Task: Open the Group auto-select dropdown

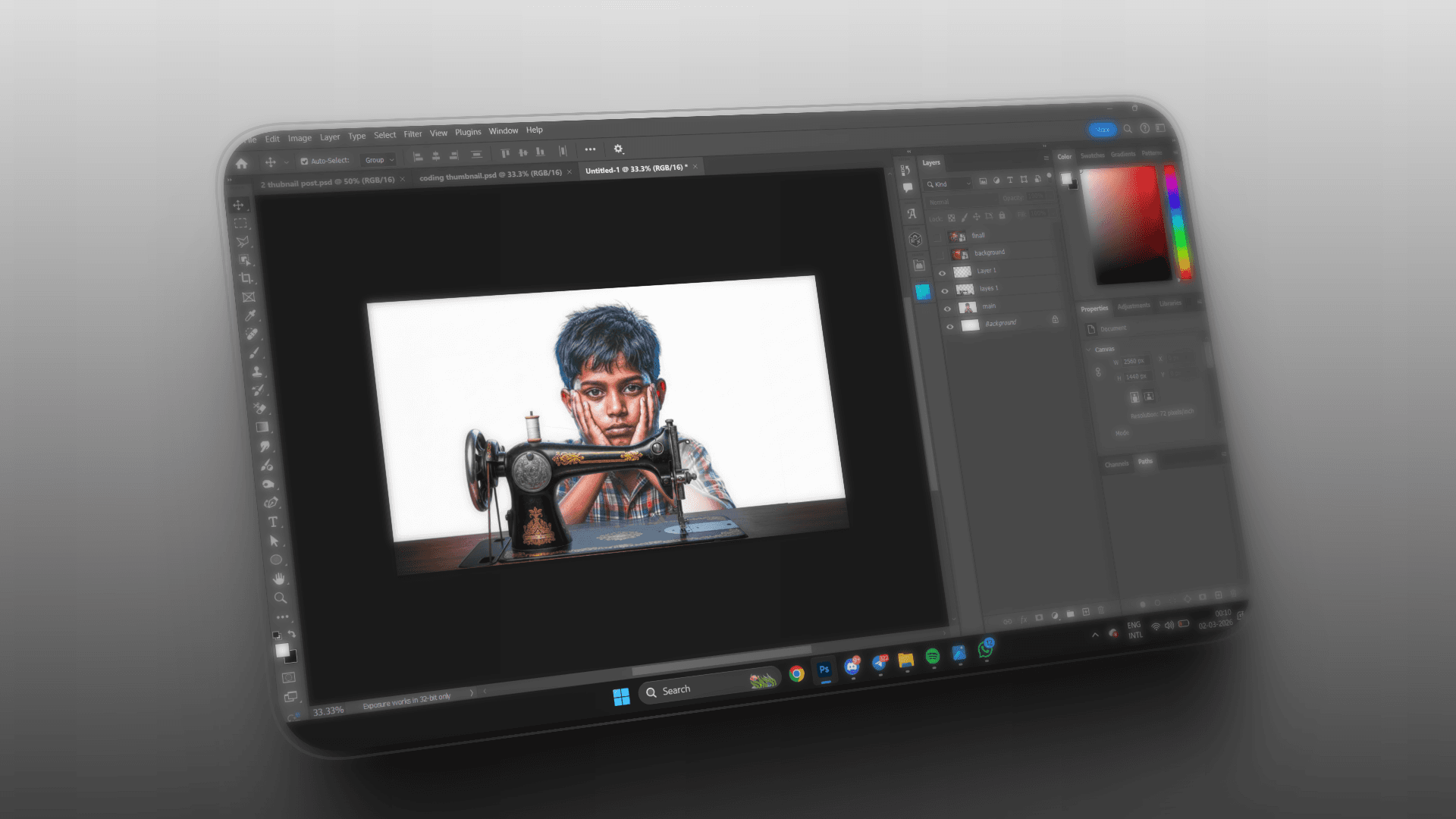Action: pos(379,160)
